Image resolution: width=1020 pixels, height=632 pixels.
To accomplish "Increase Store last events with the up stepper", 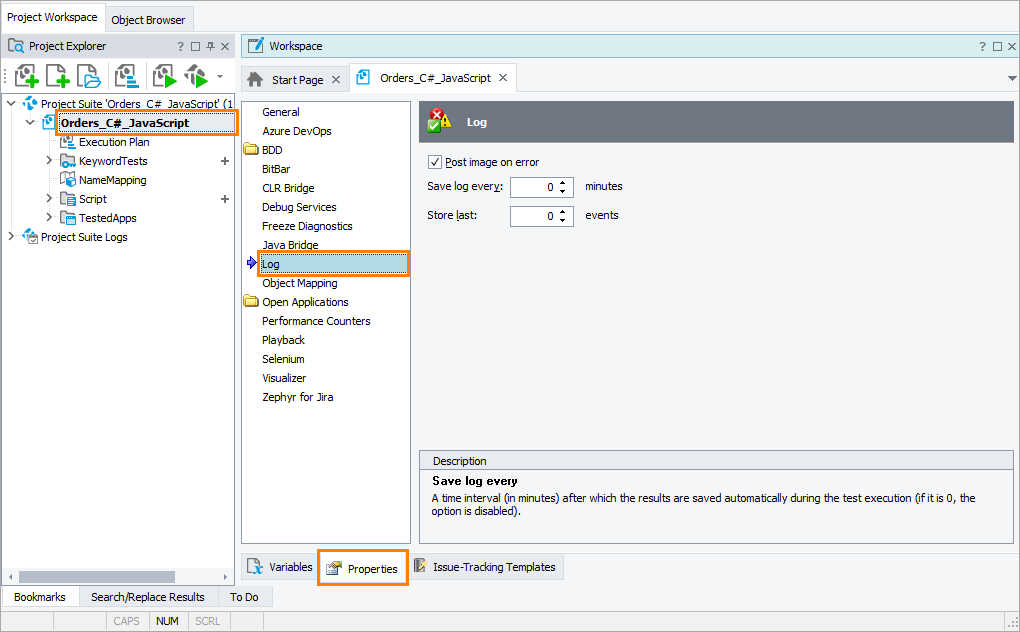I will 563,209.
